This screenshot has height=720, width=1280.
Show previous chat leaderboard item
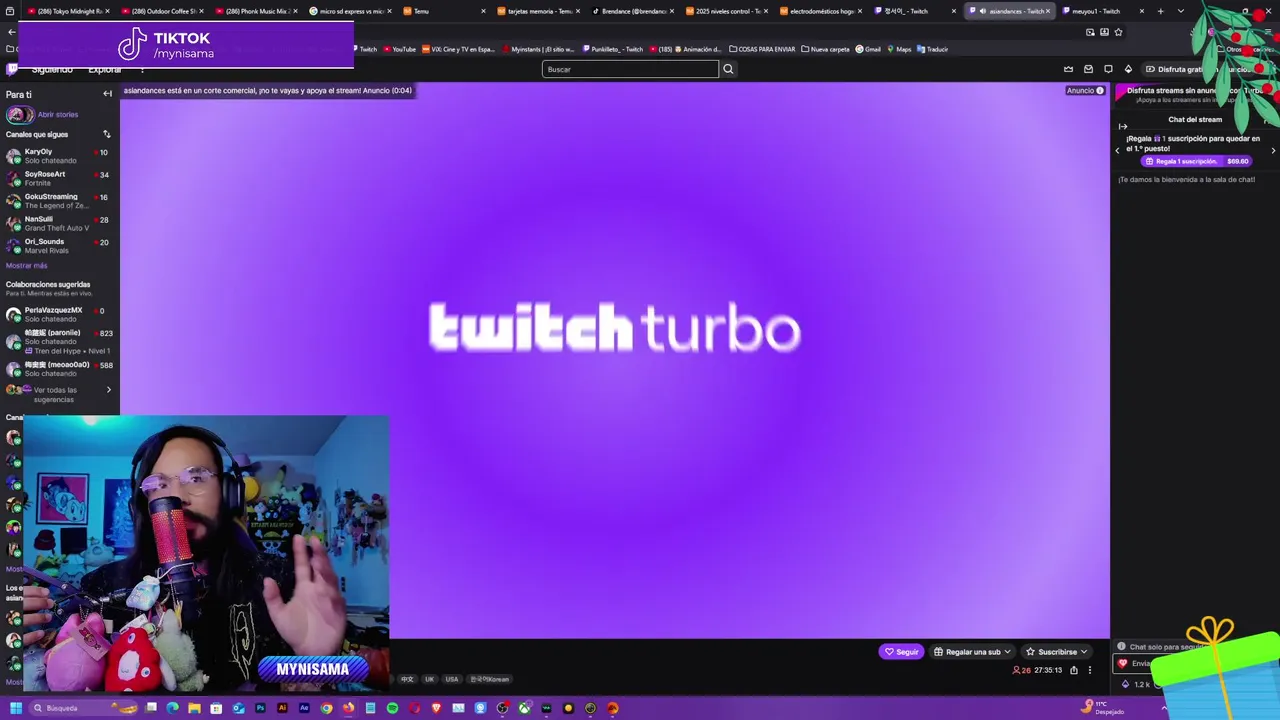click(1118, 150)
